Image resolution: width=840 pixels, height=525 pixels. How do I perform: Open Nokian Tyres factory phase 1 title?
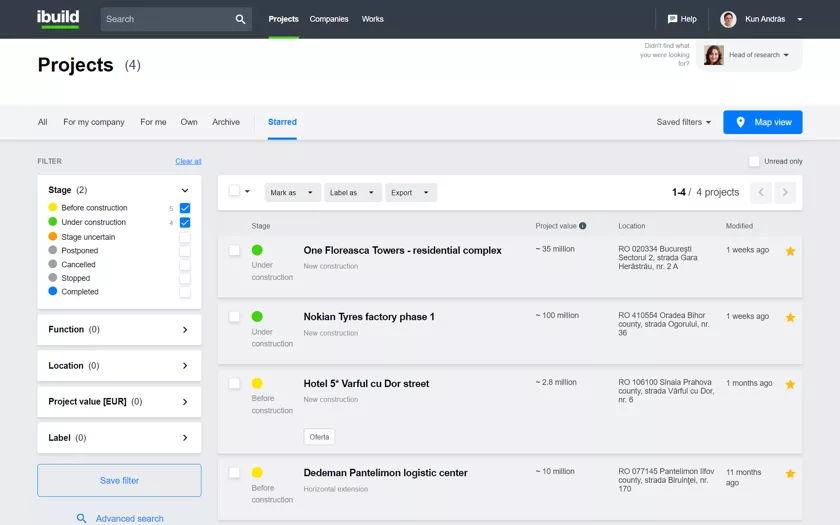(x=369, y=317)
